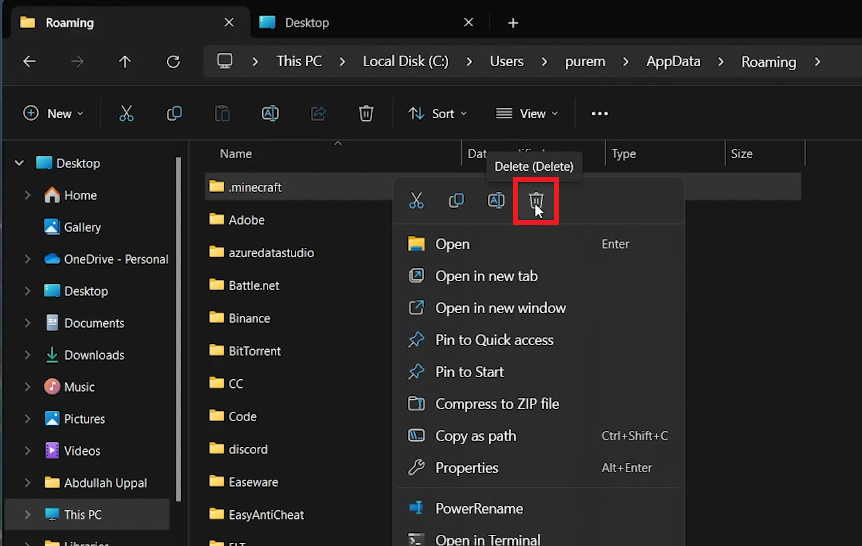
Task: Click the Cut scissors icon in context menu
Action: coord(416,201)
